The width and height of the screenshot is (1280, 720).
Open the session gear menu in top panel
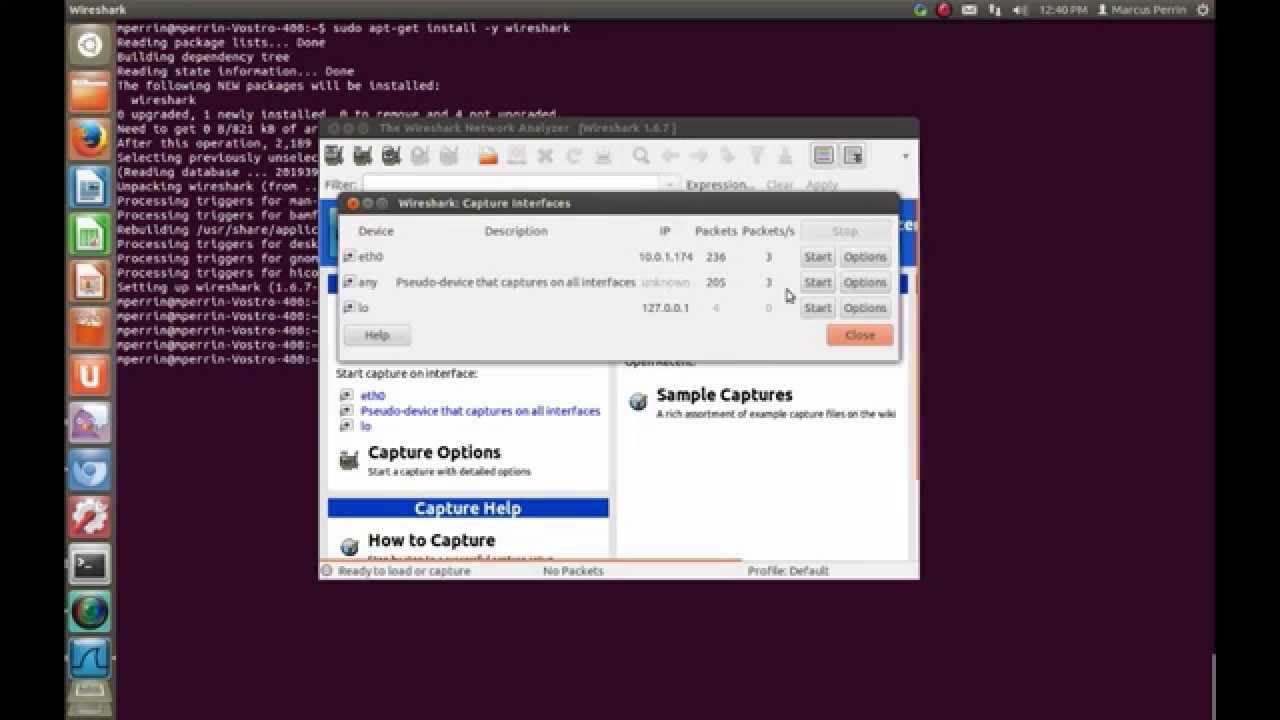point(1203,10)
